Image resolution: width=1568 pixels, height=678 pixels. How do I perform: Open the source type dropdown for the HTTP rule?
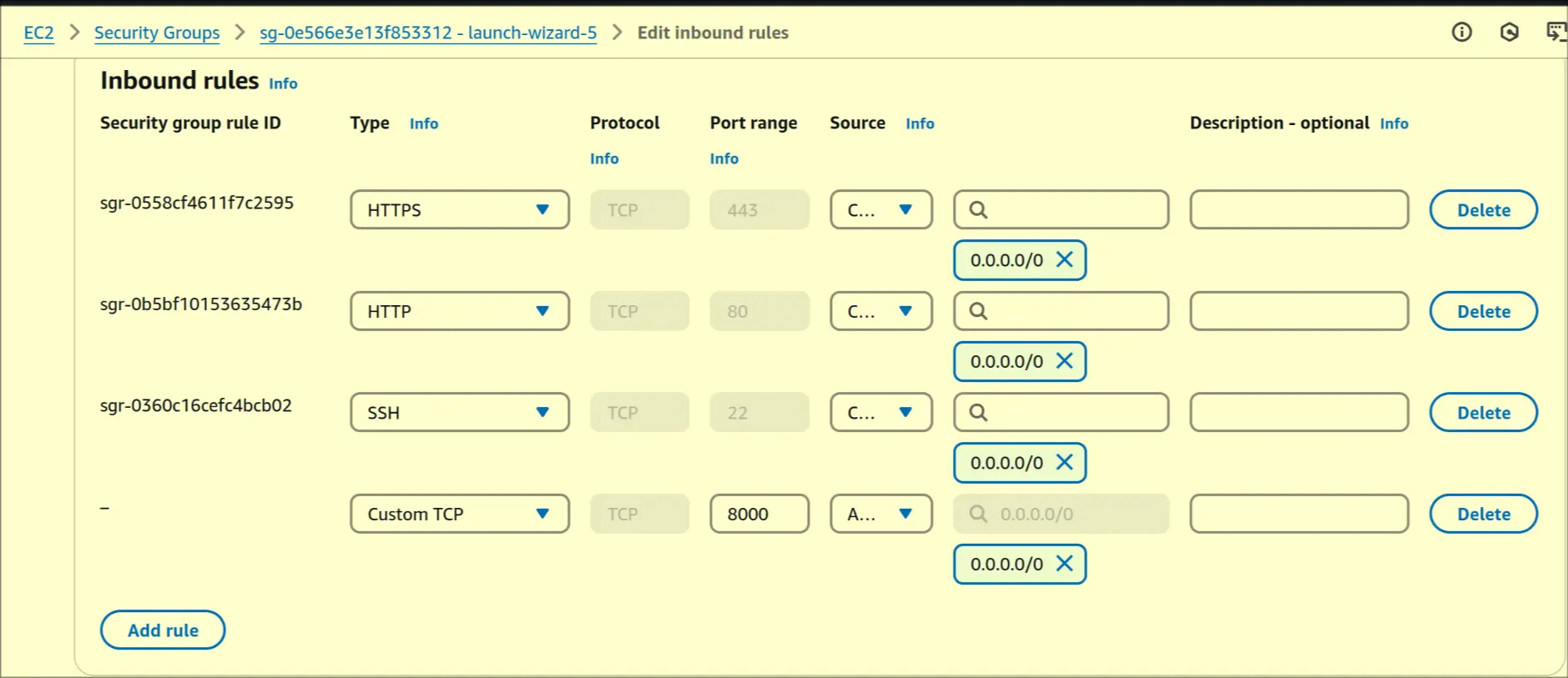coord(880,311)
